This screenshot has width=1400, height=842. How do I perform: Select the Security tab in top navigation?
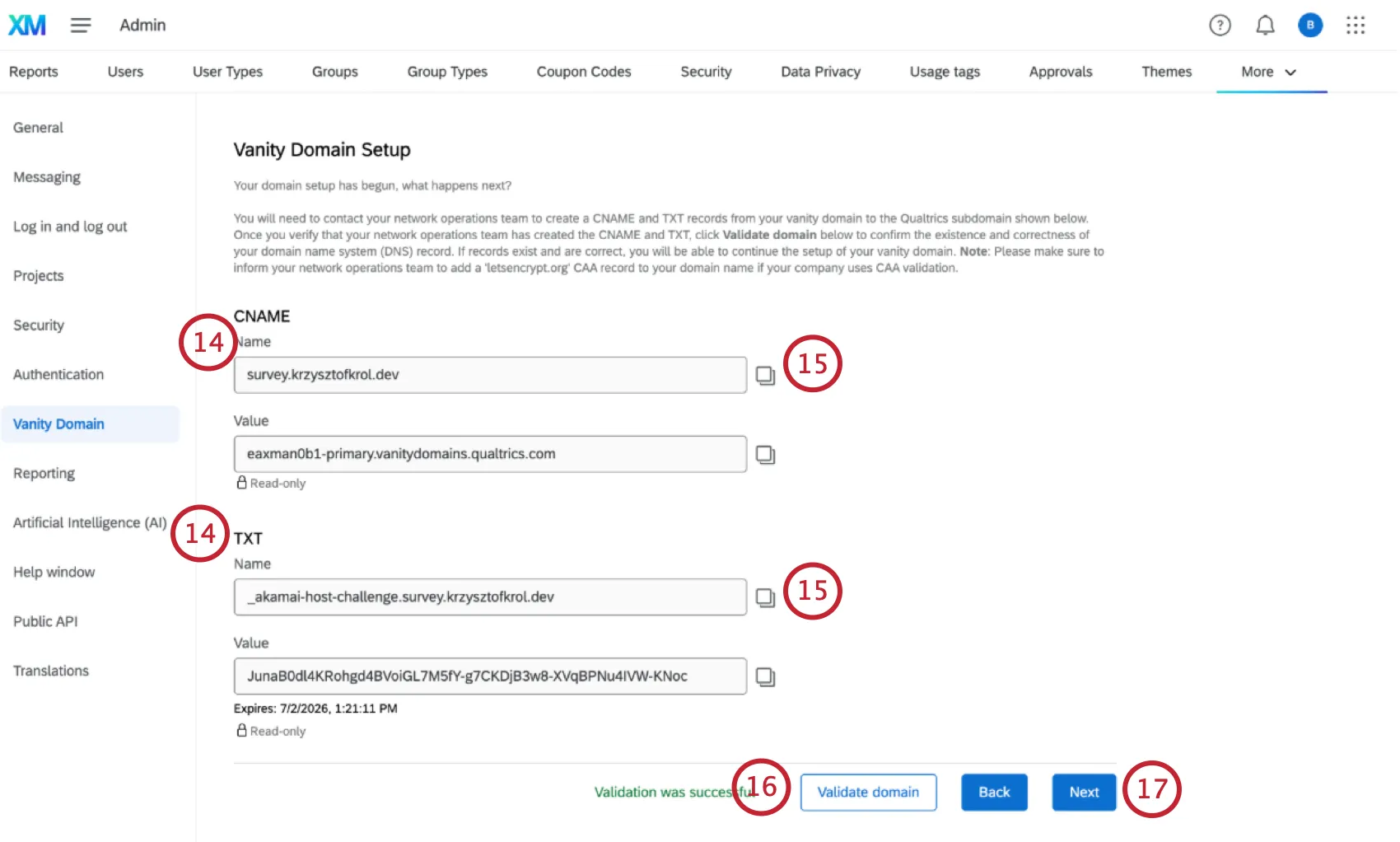coord(706,72)
